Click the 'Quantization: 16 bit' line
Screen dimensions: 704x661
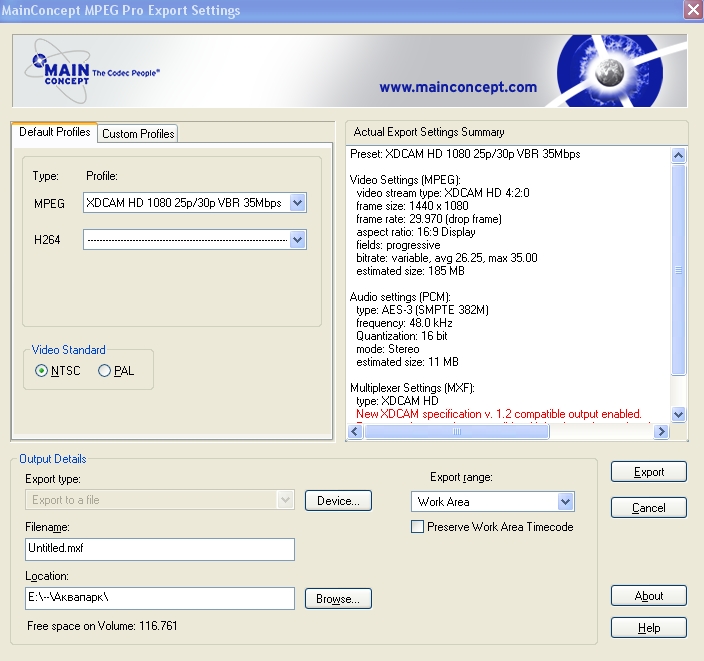point(402,336)
